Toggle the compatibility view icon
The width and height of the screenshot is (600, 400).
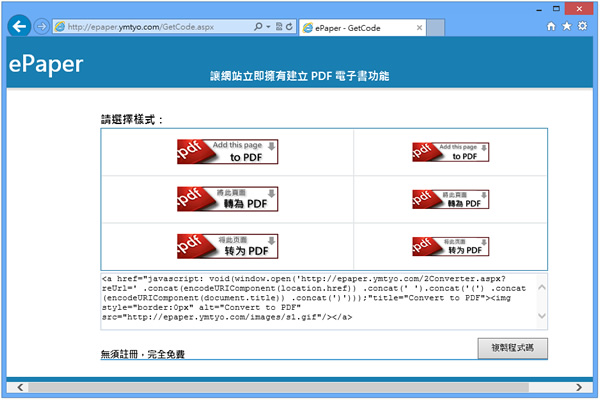(279, 26)
